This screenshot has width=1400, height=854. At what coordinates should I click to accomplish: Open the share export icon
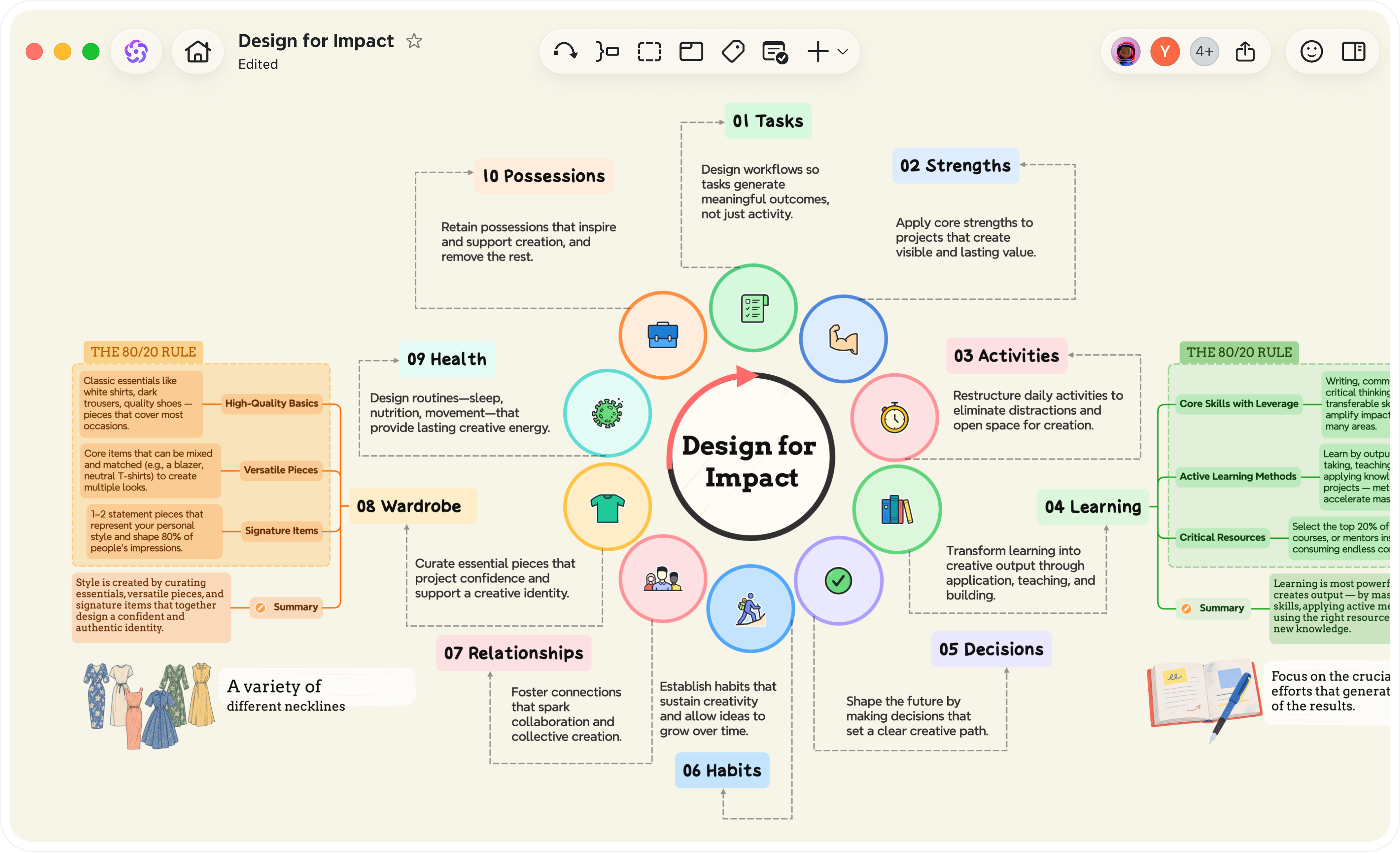pos(1245,52)
